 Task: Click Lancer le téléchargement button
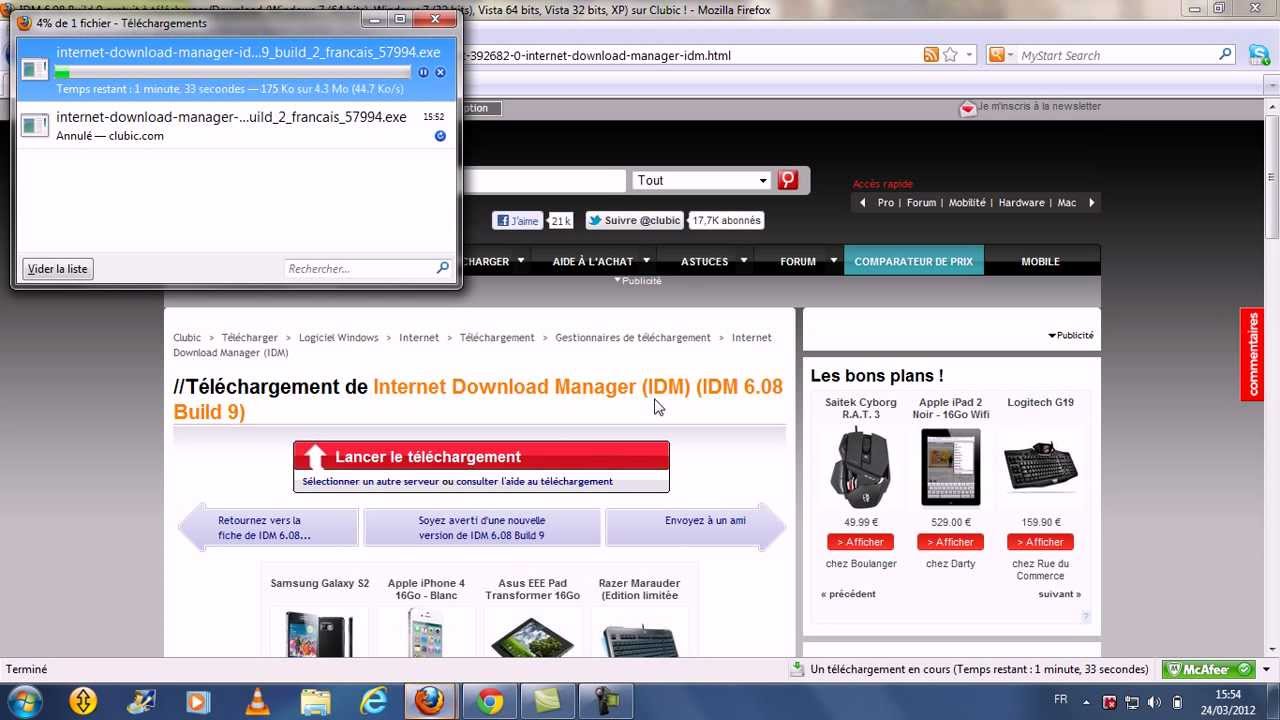[x=481, y=457]
